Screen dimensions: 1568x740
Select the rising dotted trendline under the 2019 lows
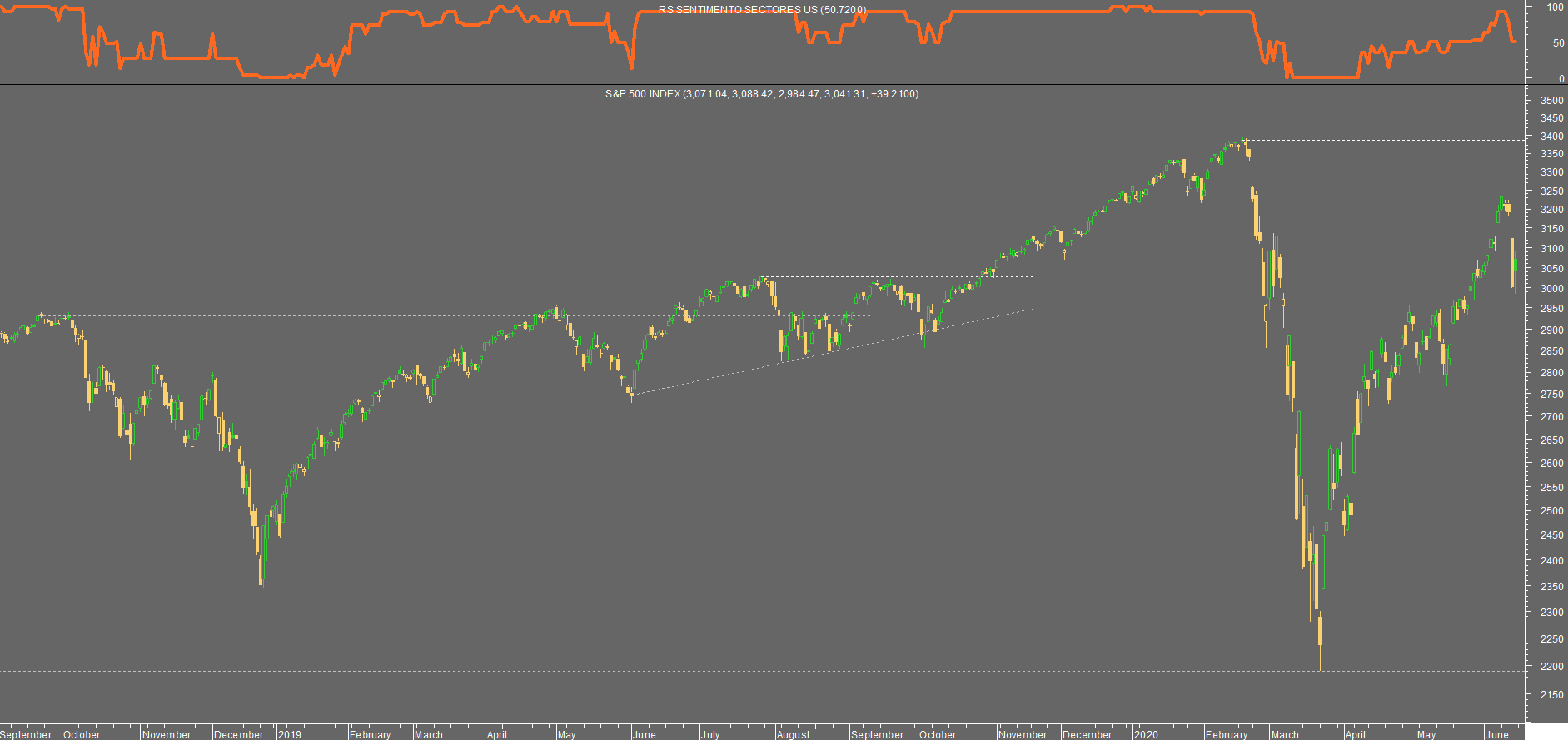click(833, 351)
